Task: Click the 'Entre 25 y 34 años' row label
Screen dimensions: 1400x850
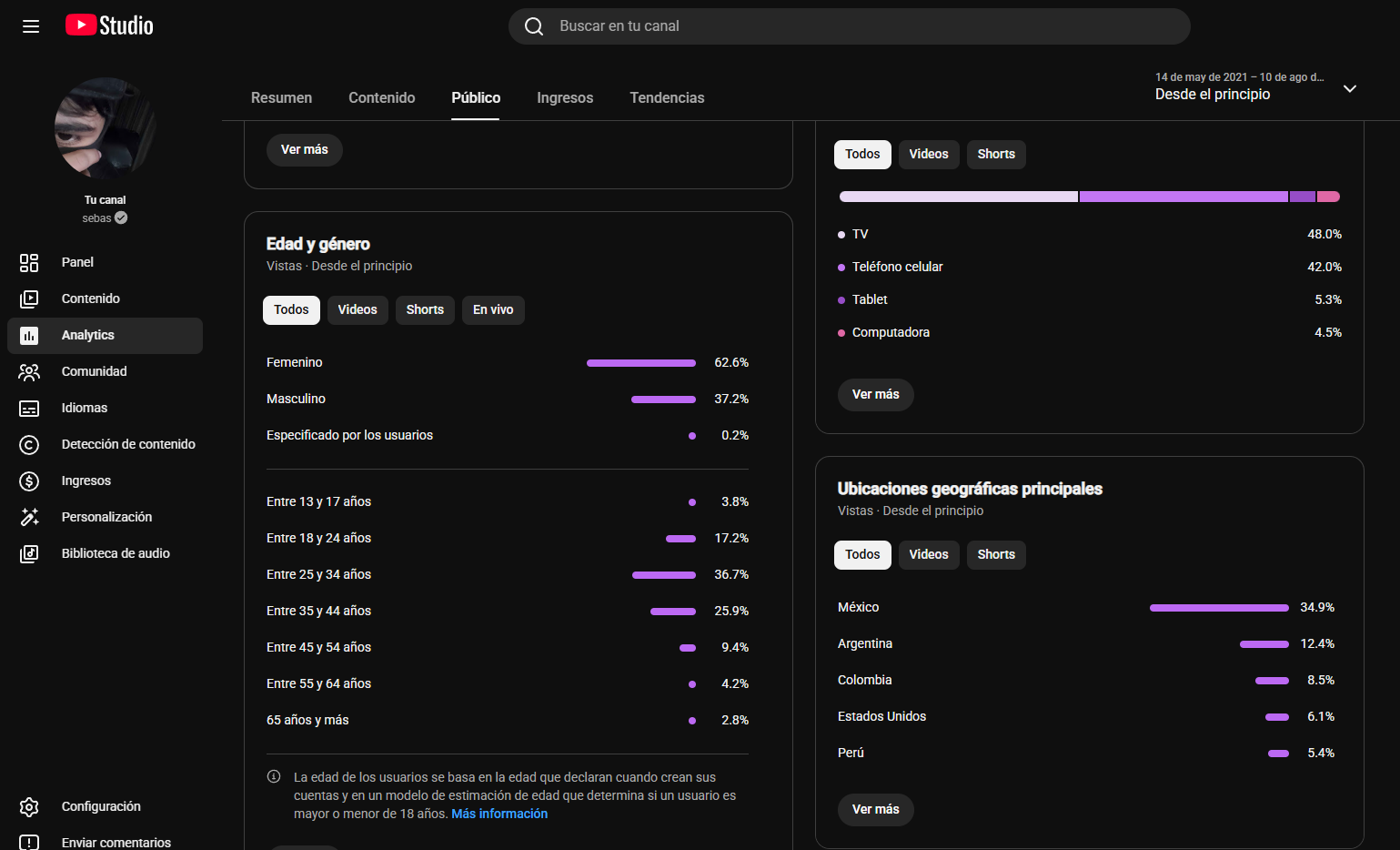Action: point(318,574)
